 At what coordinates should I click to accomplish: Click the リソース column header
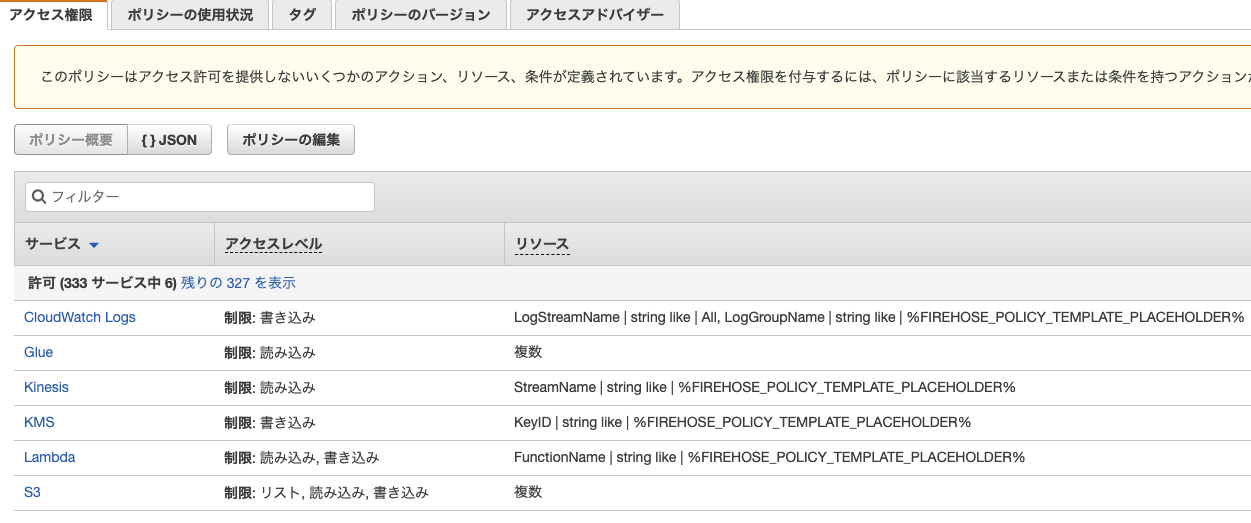click(x=542, y=244)
